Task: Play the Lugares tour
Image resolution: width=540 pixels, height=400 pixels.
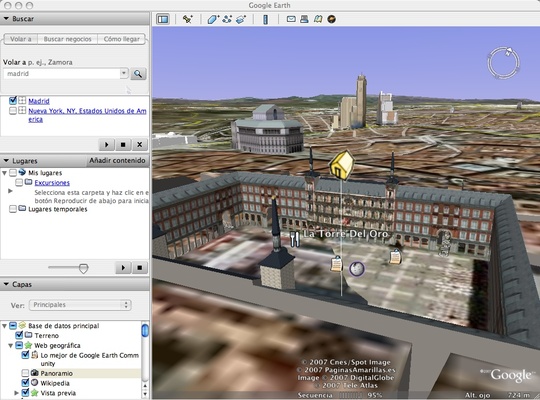Action: click(x=123, y=268)
